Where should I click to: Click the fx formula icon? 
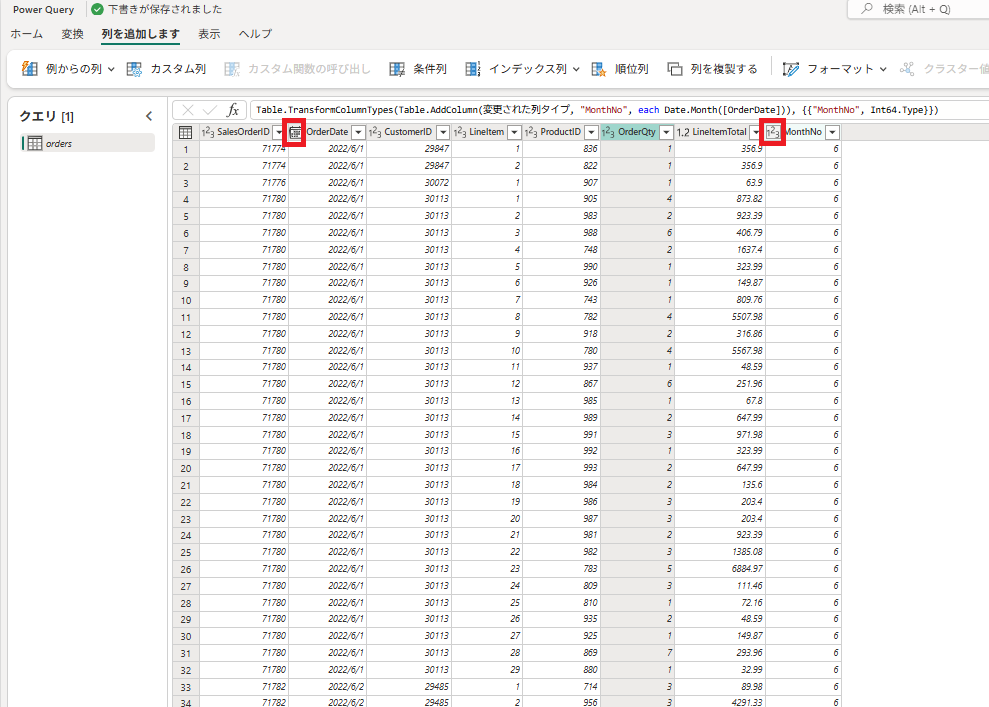click(233, 110)
